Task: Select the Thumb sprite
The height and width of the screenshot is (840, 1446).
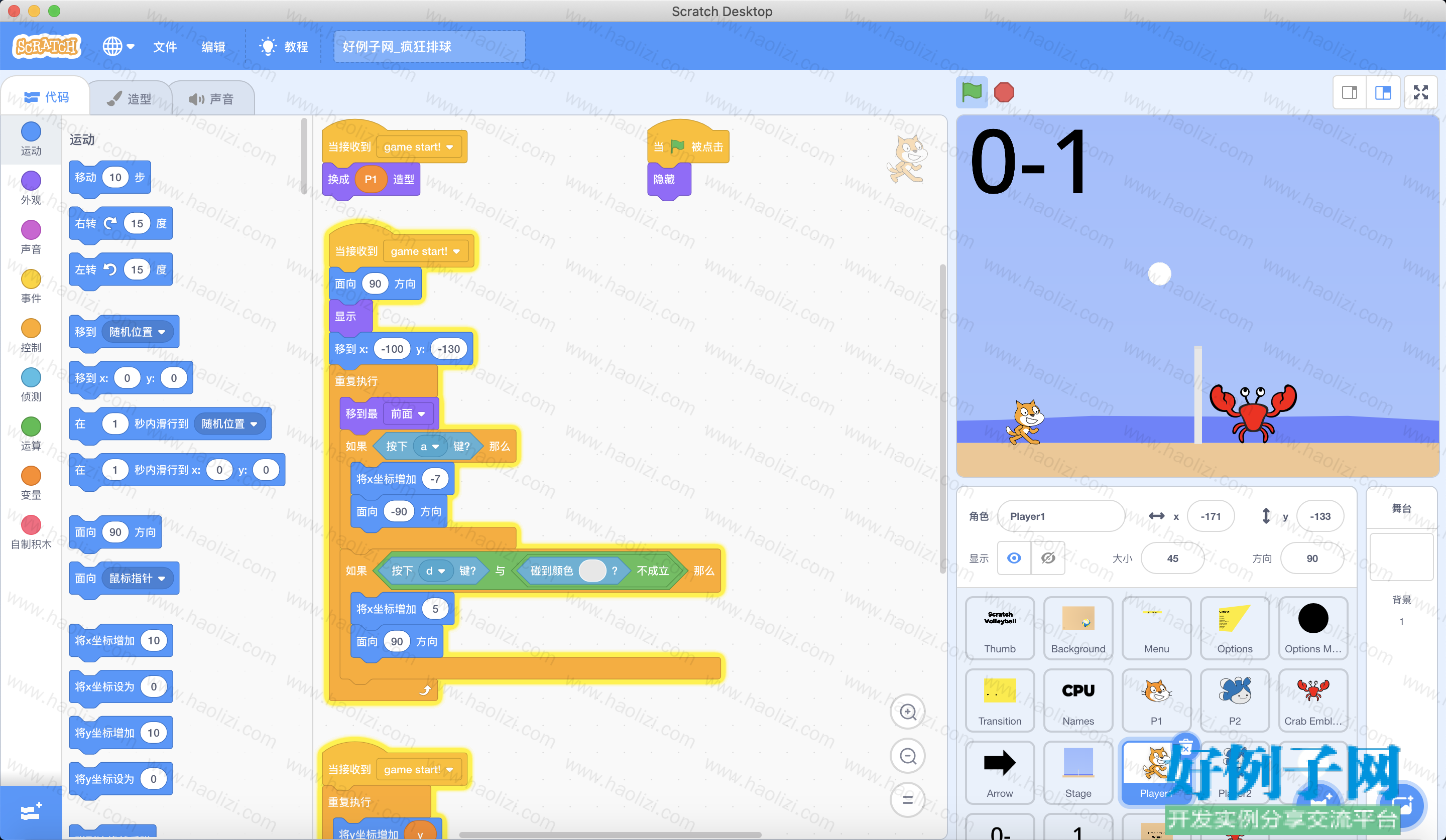Action: pyautogui.click(x=1000, y=628)
